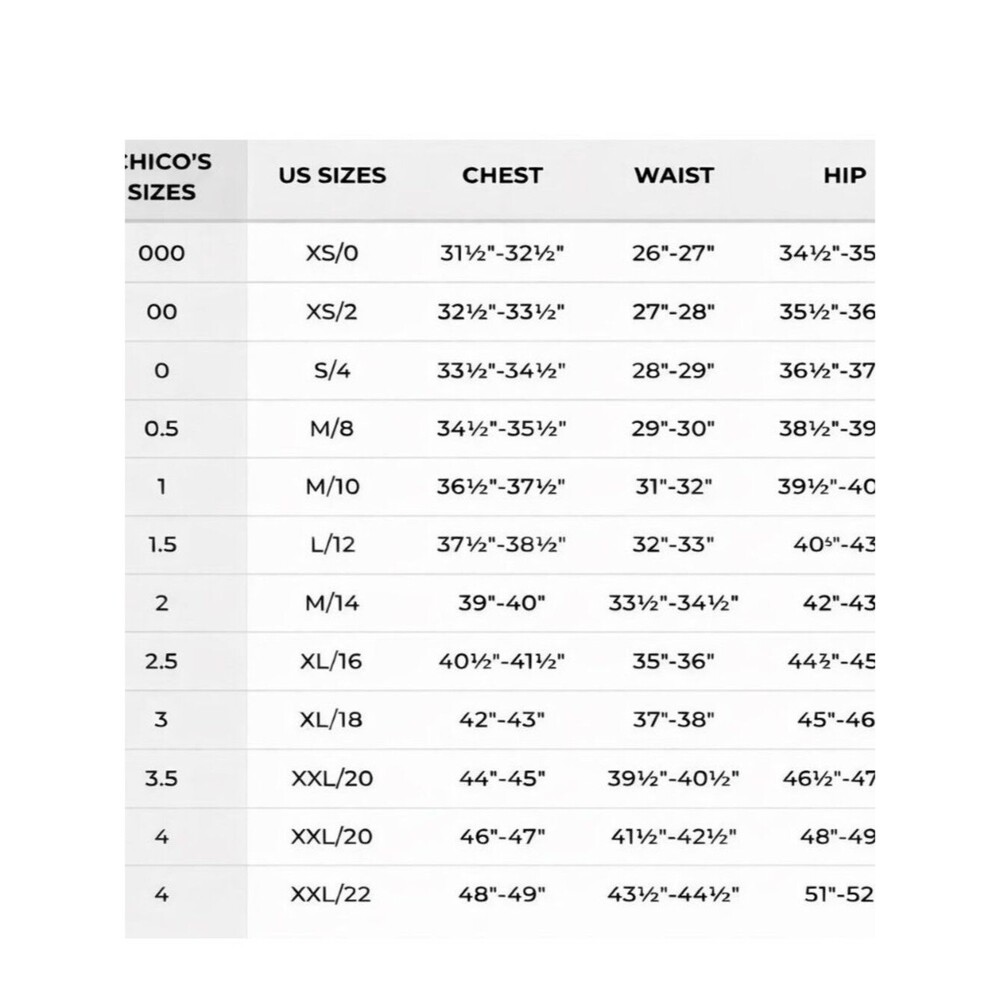
Task: Select the L/12 size cell
Action: [x=332, y=545]
